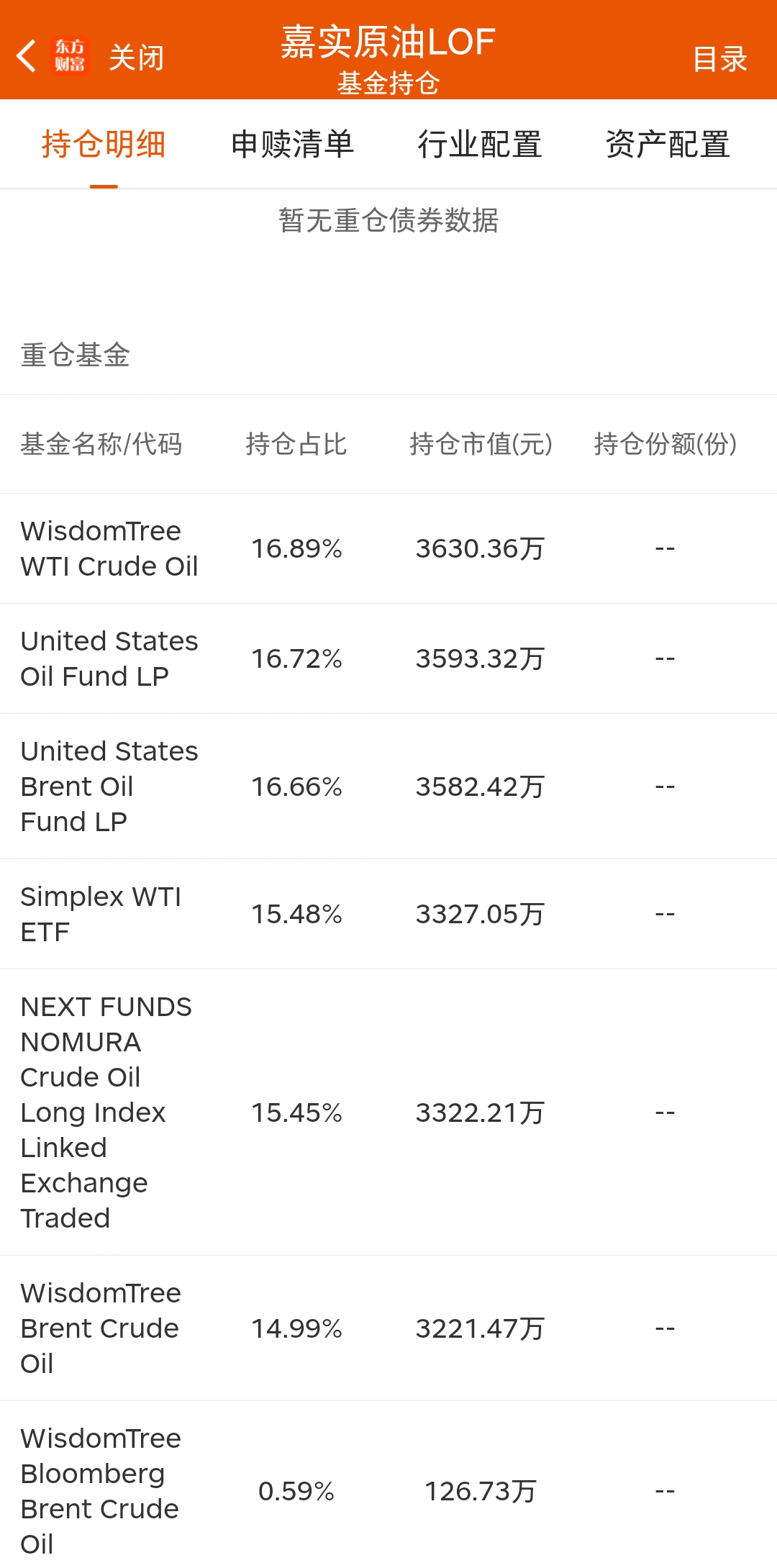Switch to the 申赎清单 tab
Viewport: 777px width, 1568px height.
(x=292, y=144)
